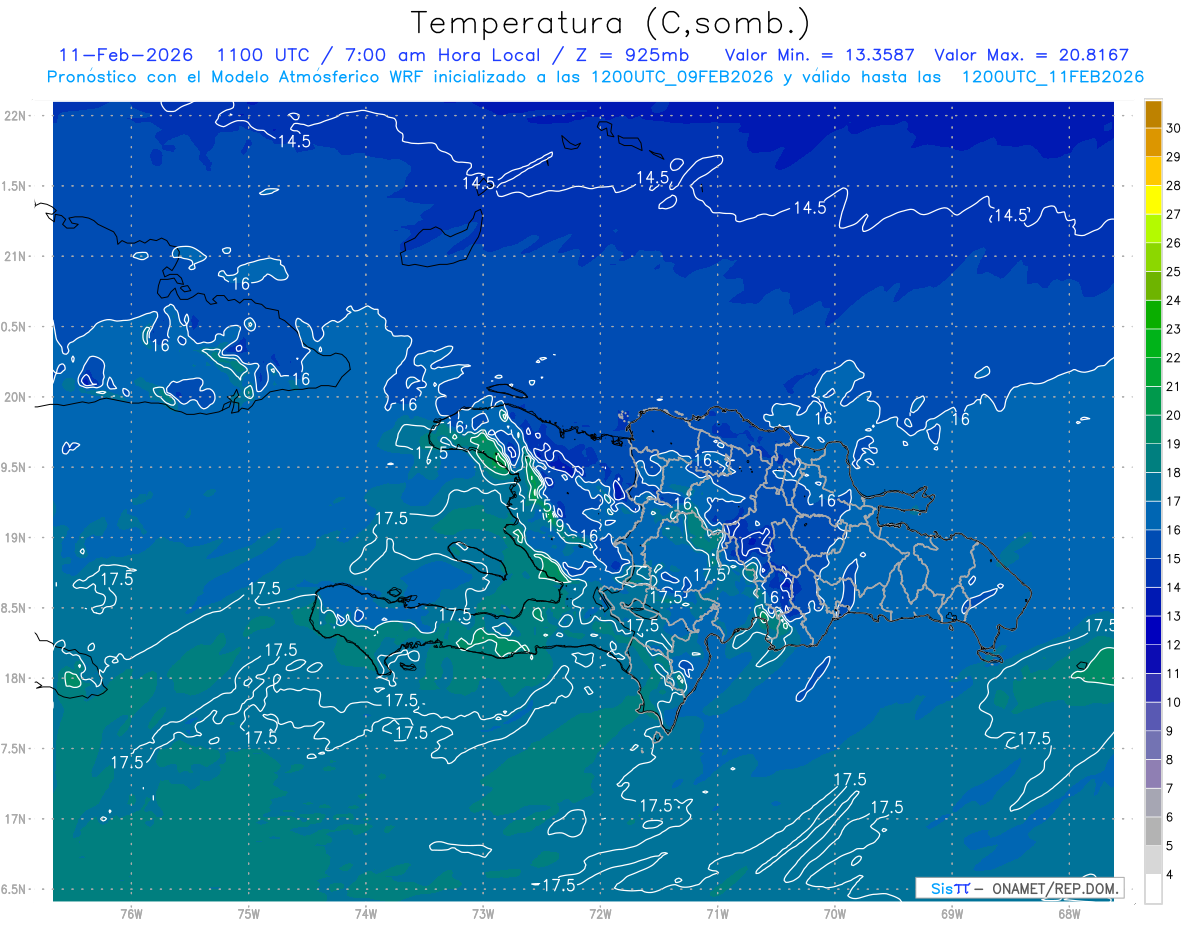Screen dimensions: 1200x927
Task: Click the '76W' longitude axis label
Action: click(131, 913)
